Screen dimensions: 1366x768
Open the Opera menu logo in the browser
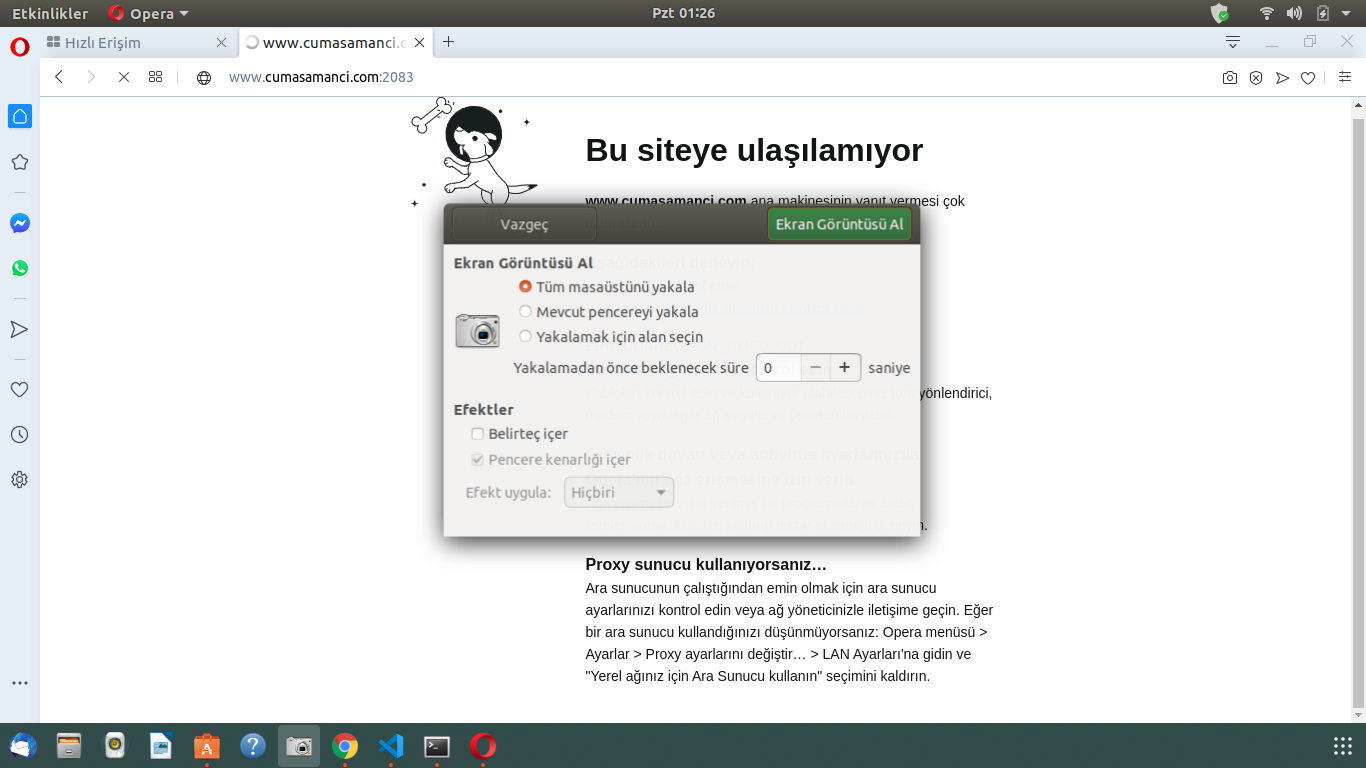tap(20, 47)
